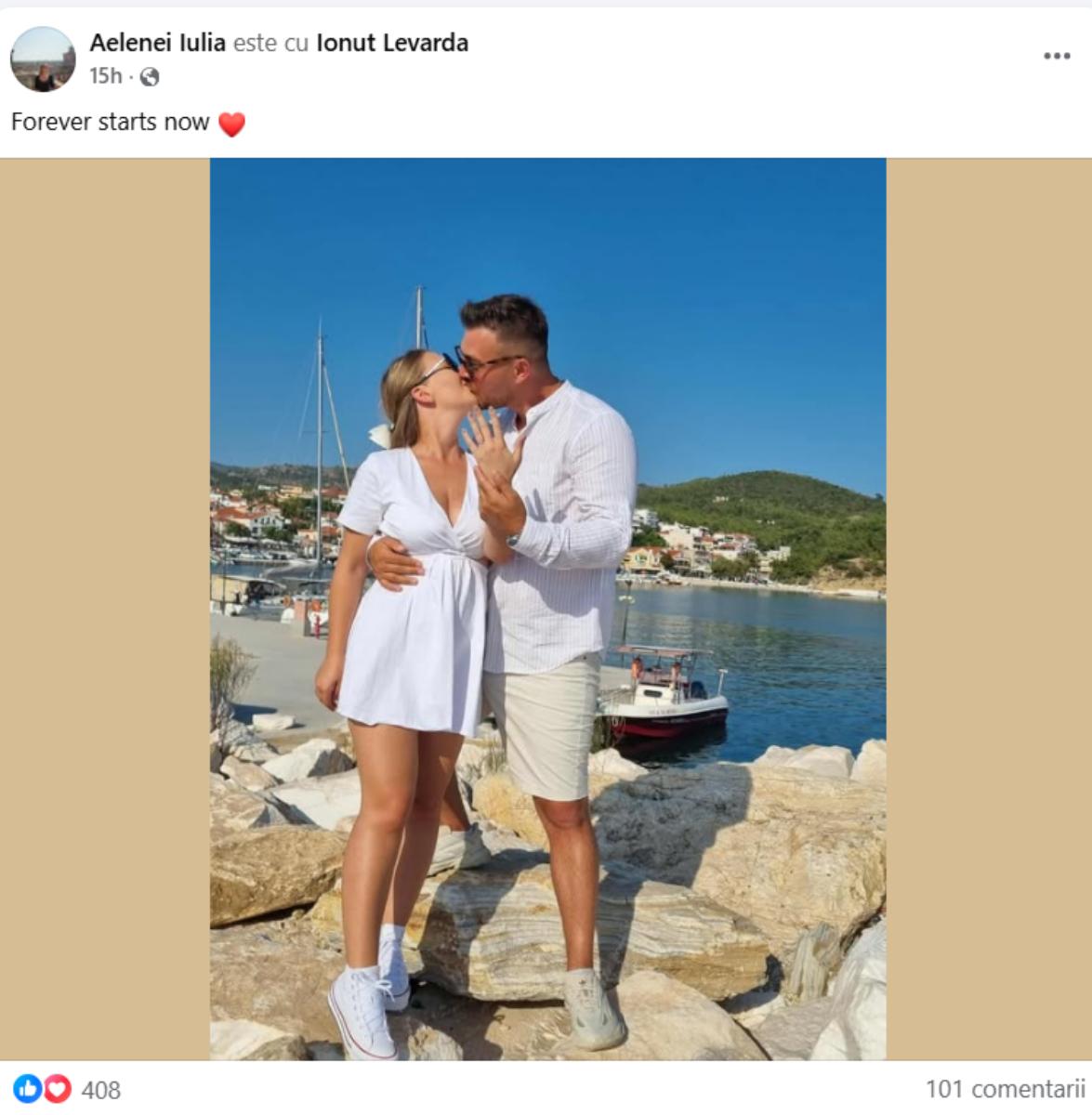Open the kissing couple photo
Screen dimensions: 1092x1115
(x=547, y=609)
